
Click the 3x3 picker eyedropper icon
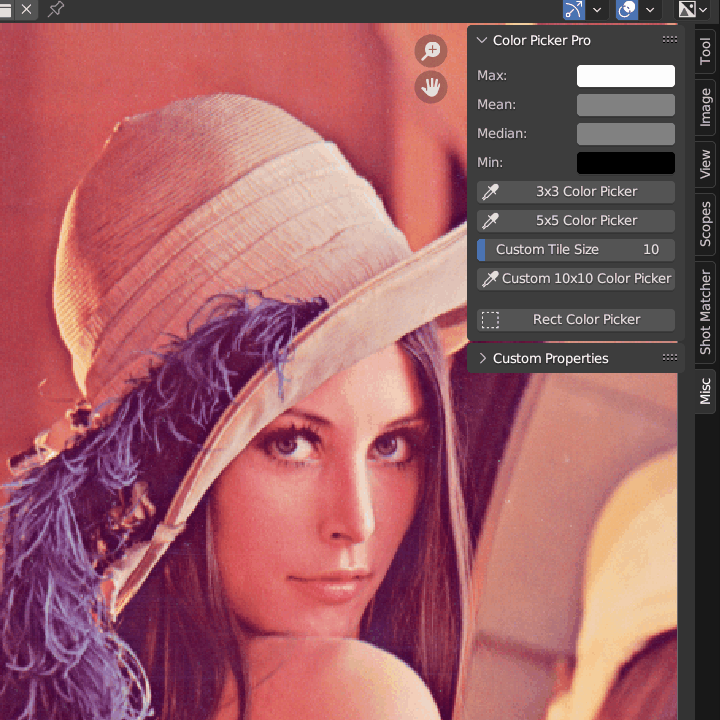point(490,192)
